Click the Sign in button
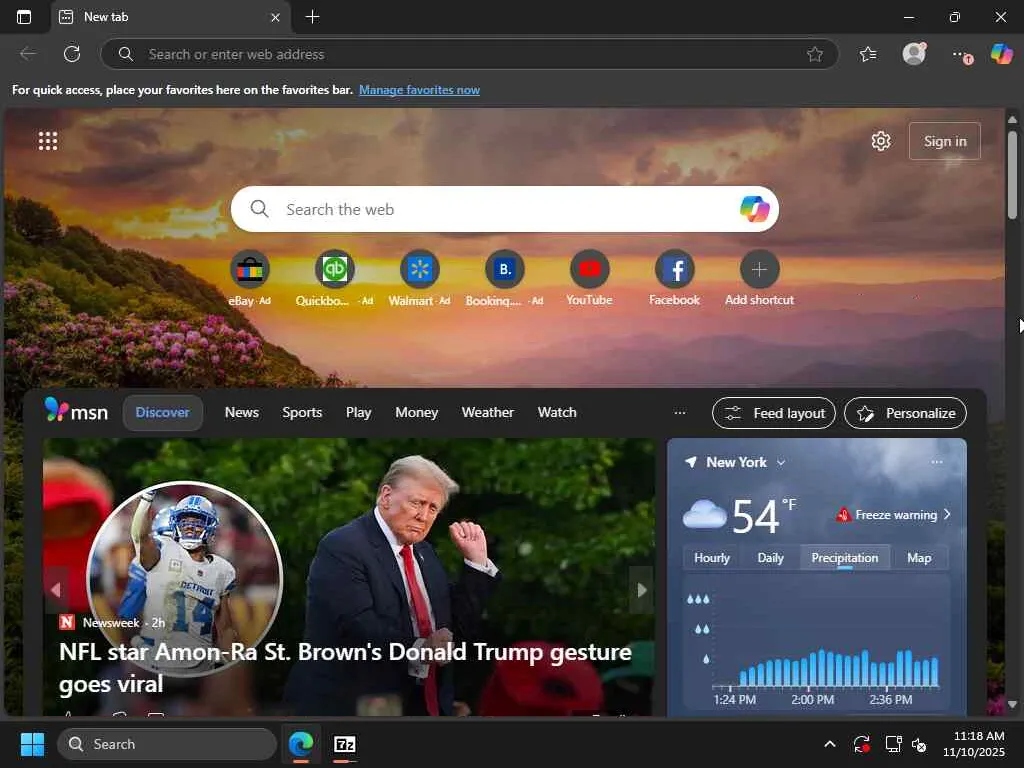The image size is (1024, 768). pyautogui.click(x=944, y=141)
